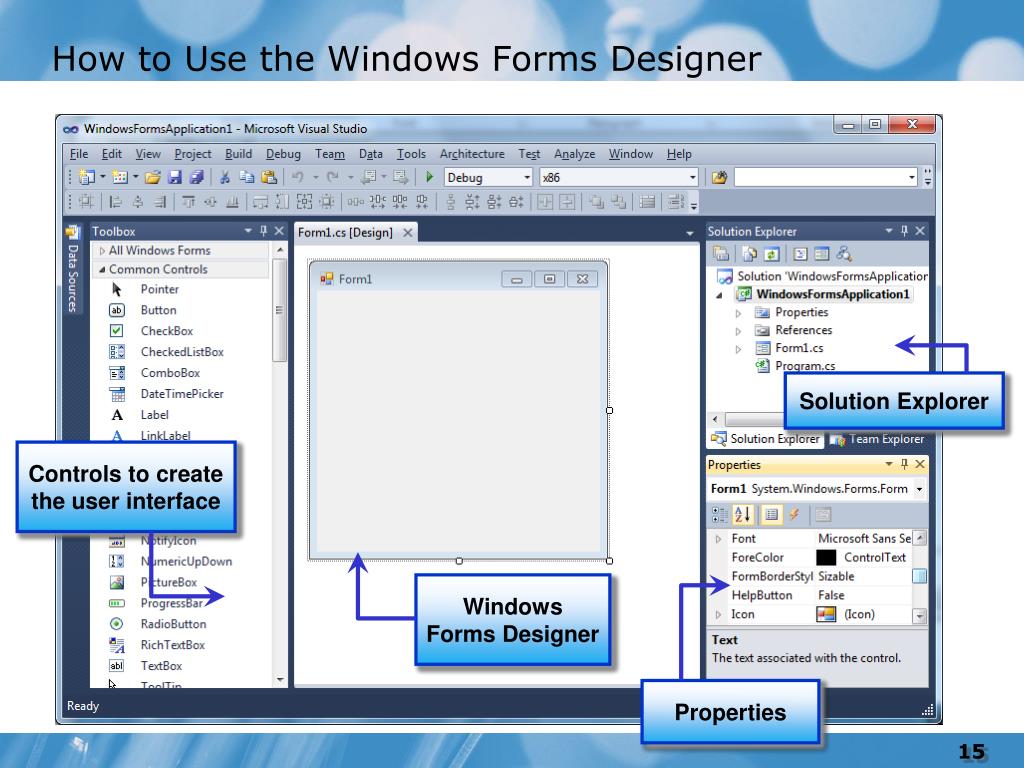Click the Open File folder icon
This screenshot has width=1024, height=768.
[152, 177]
